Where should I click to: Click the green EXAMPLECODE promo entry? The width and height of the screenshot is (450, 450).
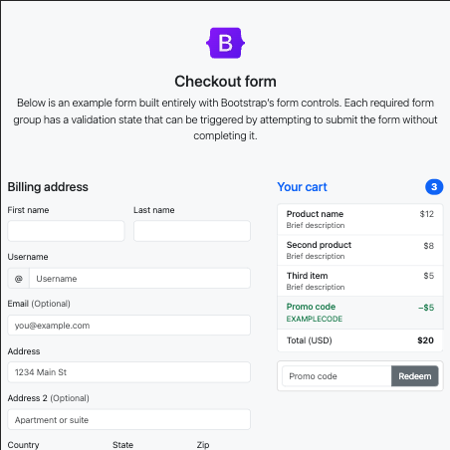360,313
